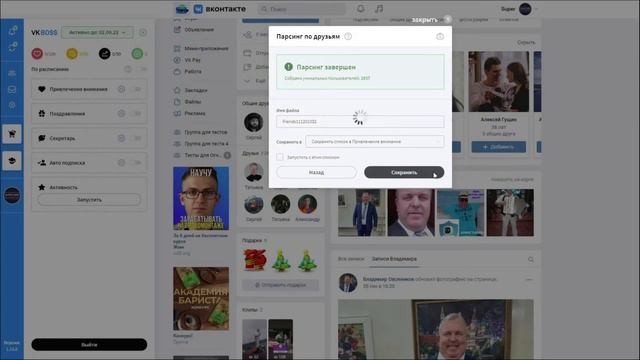Click the yellow circle counter icon
The width and height of the screenshot is (640, 360).
pos(72,53)
